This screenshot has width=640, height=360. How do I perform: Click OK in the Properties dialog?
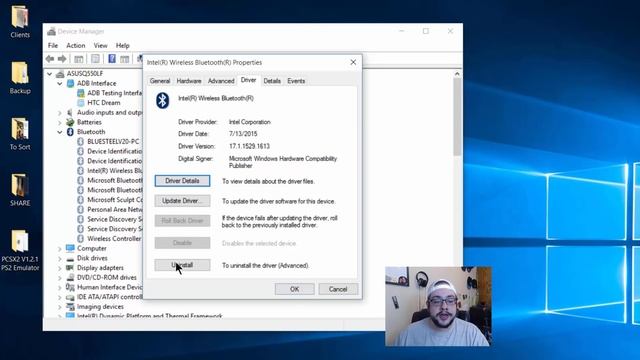[295, 289]
